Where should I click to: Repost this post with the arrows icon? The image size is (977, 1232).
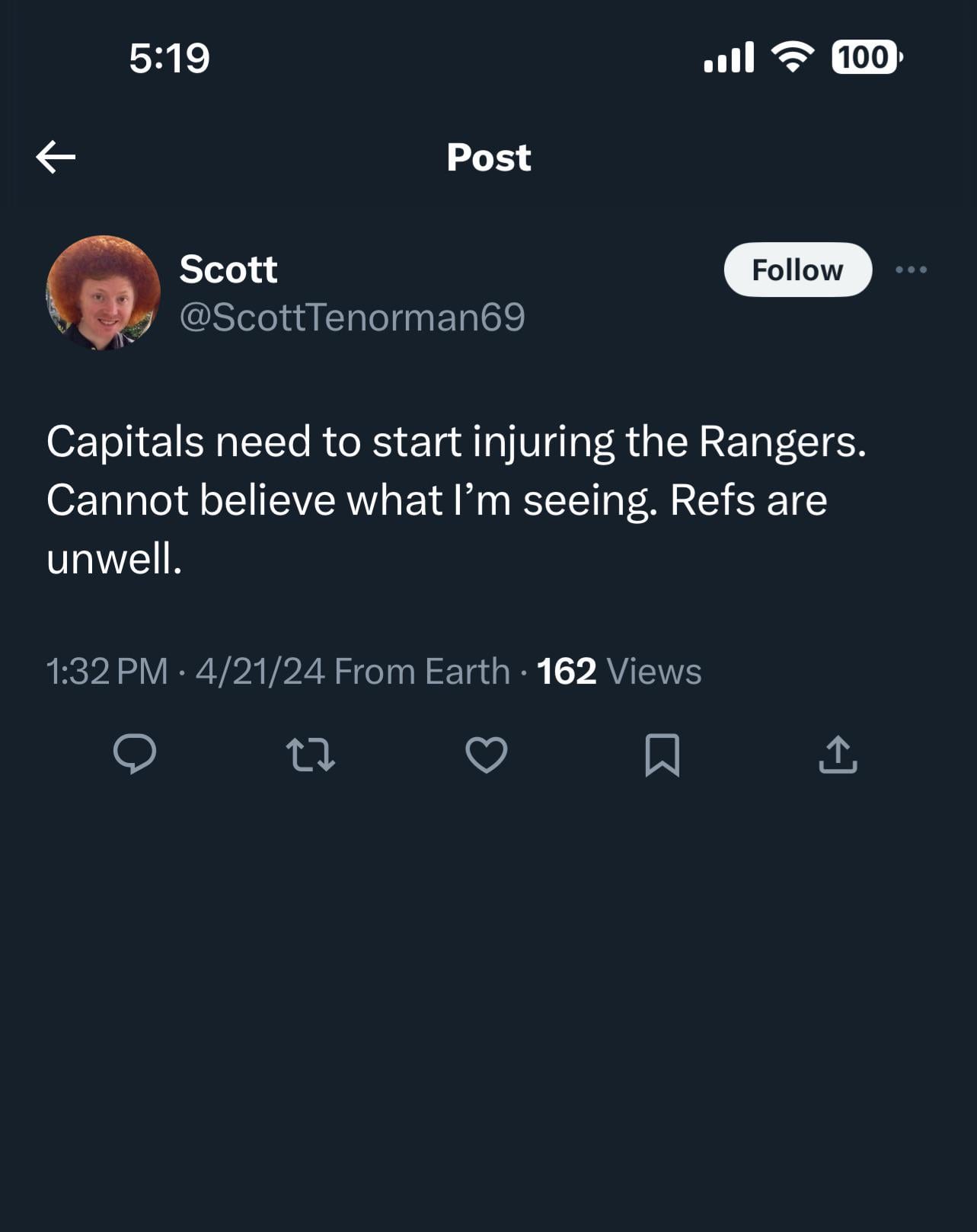point(310,755)
